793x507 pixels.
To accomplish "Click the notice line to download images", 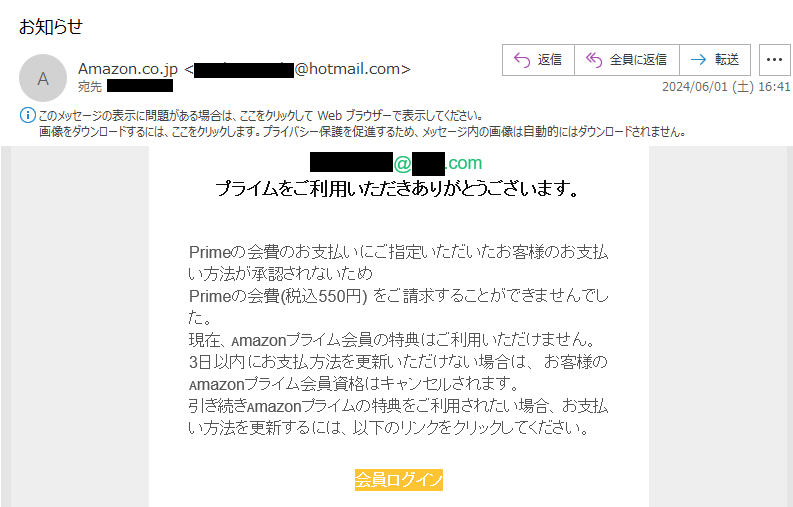I will 363,132.
